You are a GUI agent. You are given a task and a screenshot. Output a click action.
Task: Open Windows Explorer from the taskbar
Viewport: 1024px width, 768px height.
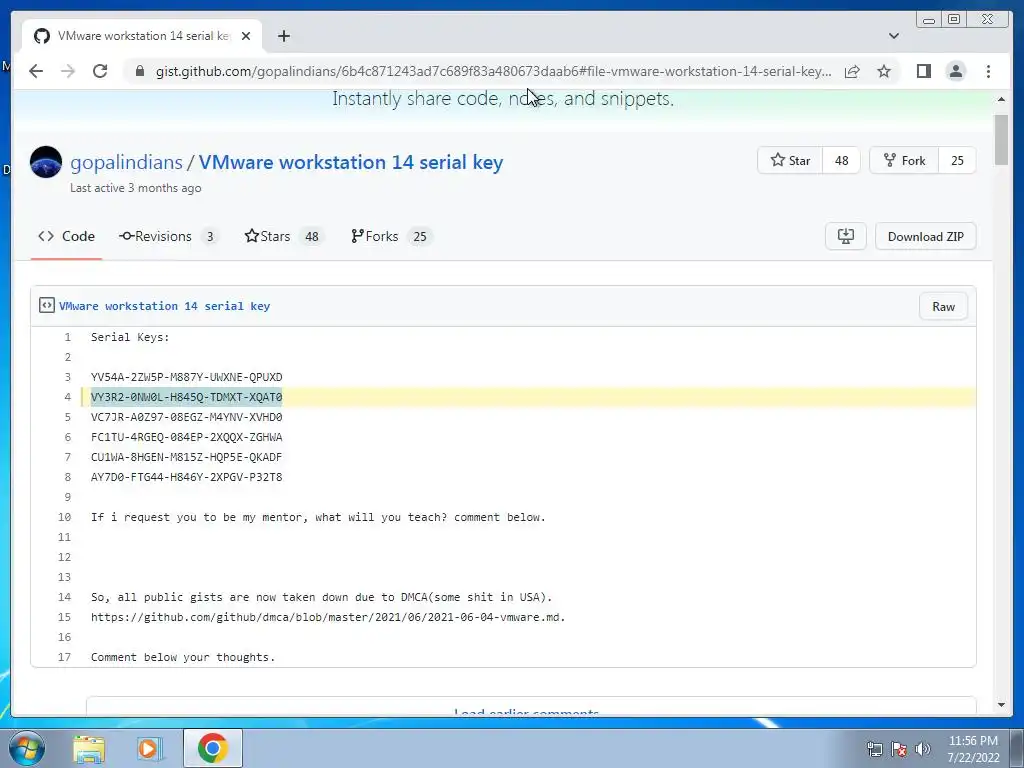point(89,748)
